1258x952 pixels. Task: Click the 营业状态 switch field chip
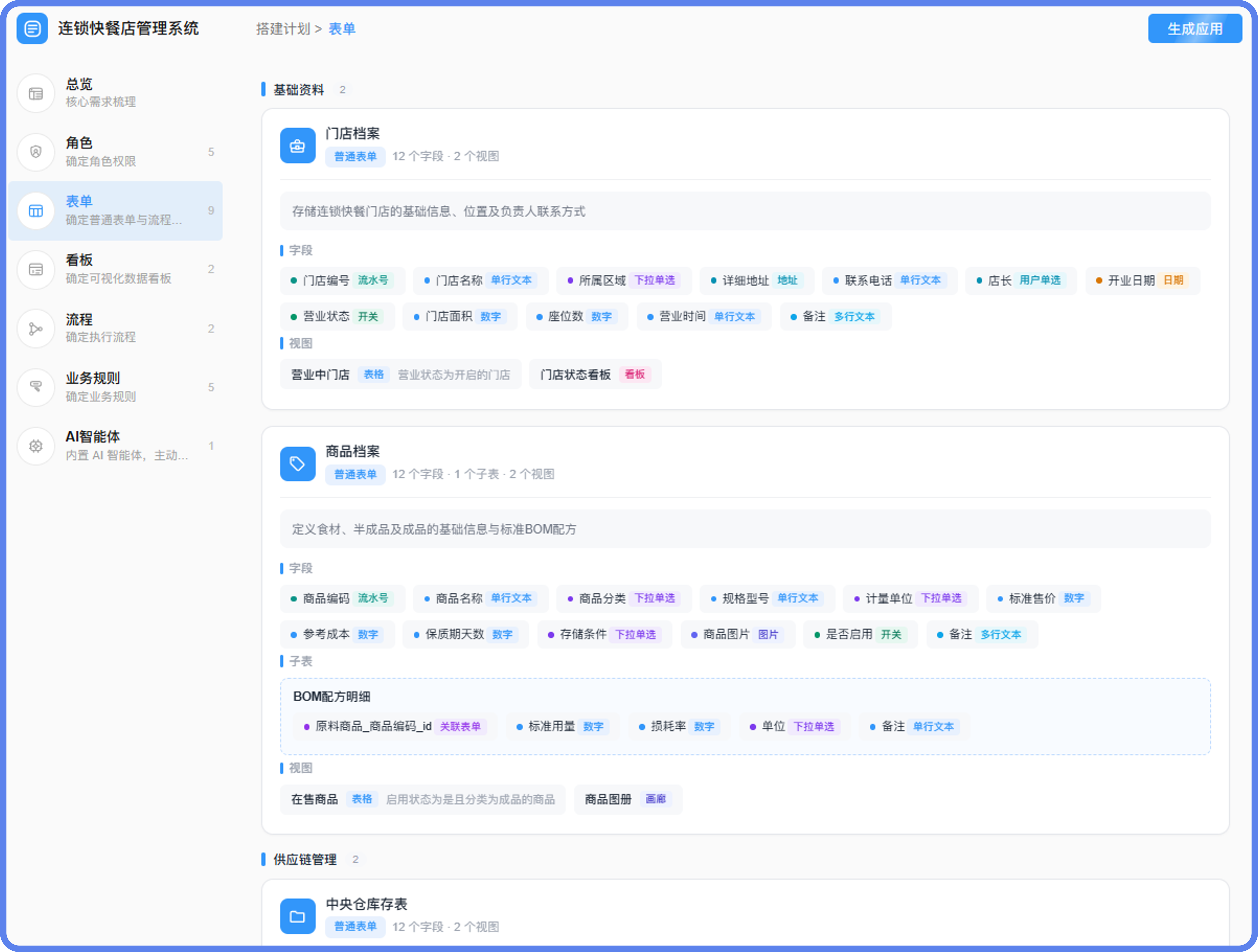coord(337,316)
